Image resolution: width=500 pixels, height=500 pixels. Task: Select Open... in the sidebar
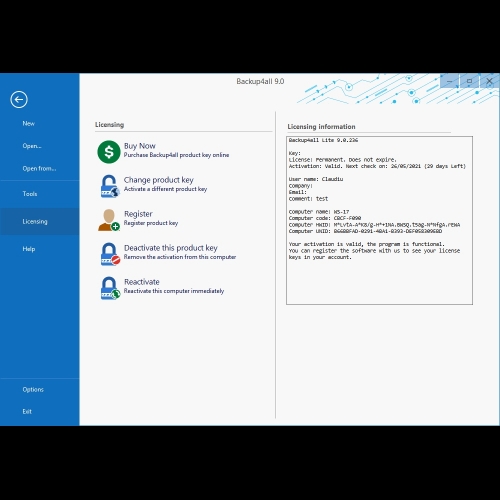tap(32, 146)
